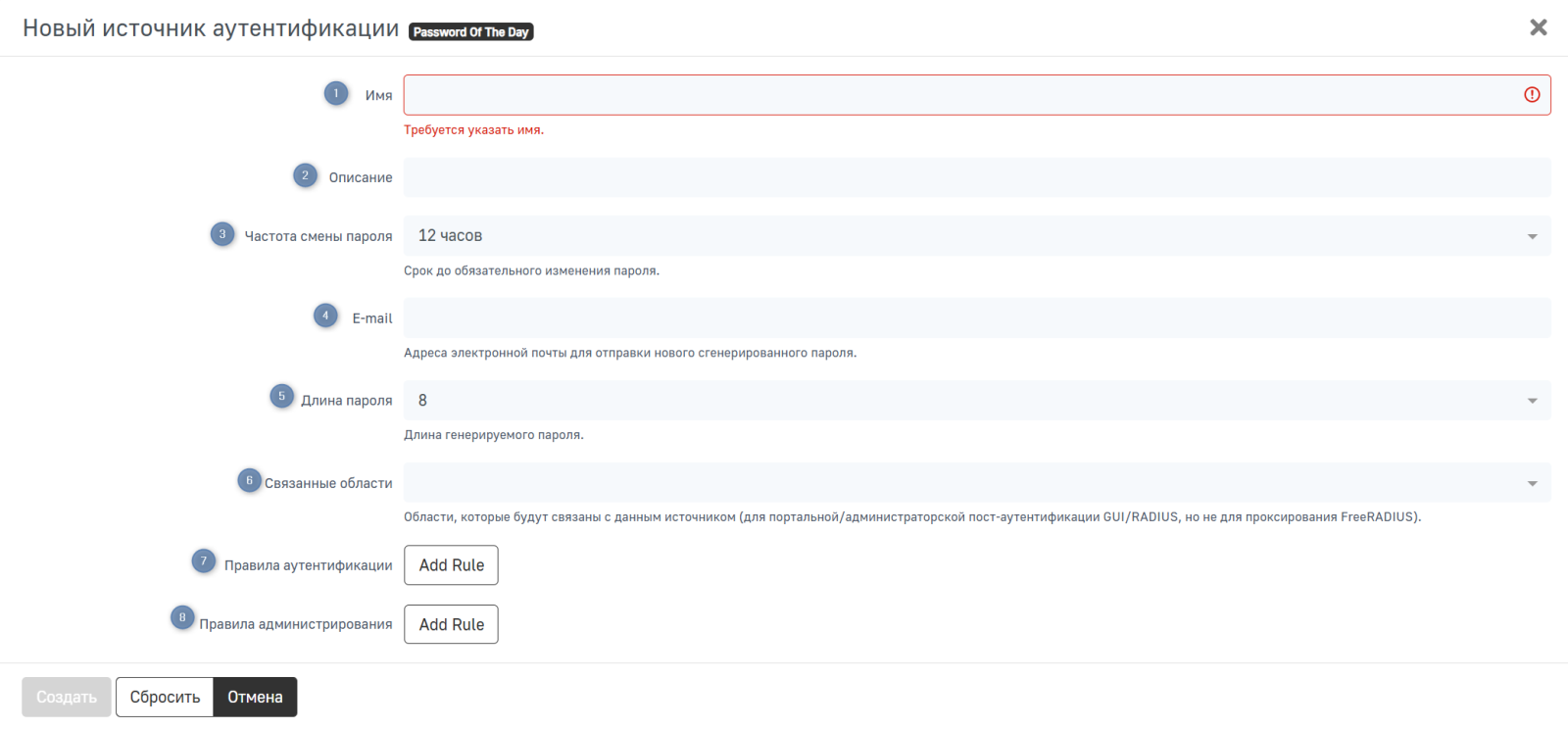1568x729 pixels.
Task: Click the step 5 badge beside Длина пароля
Action: (x=281, y=396)
